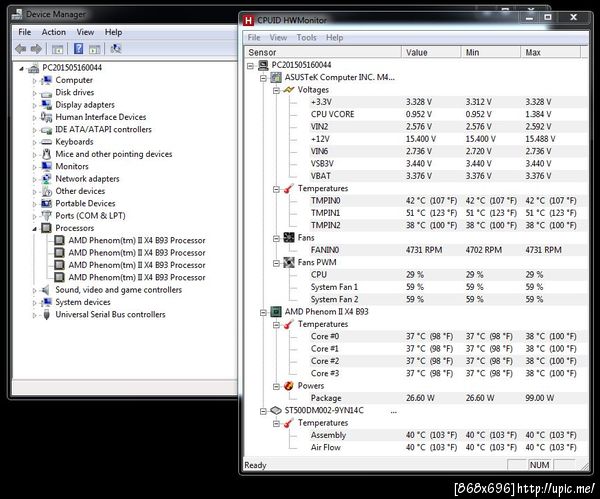Screen dimensions: 600x499
Task: Click Keyboards category icon
Action: click(47, 142)
